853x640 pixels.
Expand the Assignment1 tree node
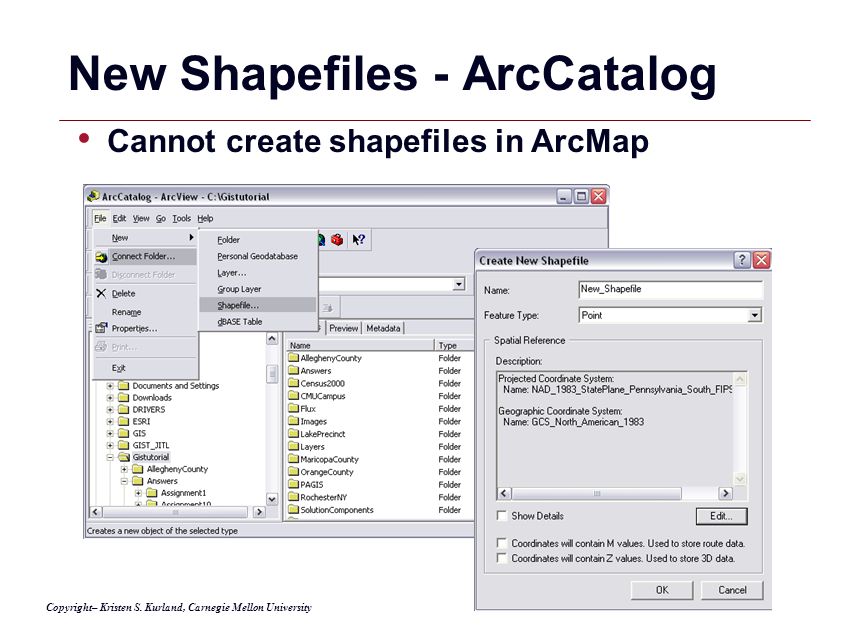point(138,493)
